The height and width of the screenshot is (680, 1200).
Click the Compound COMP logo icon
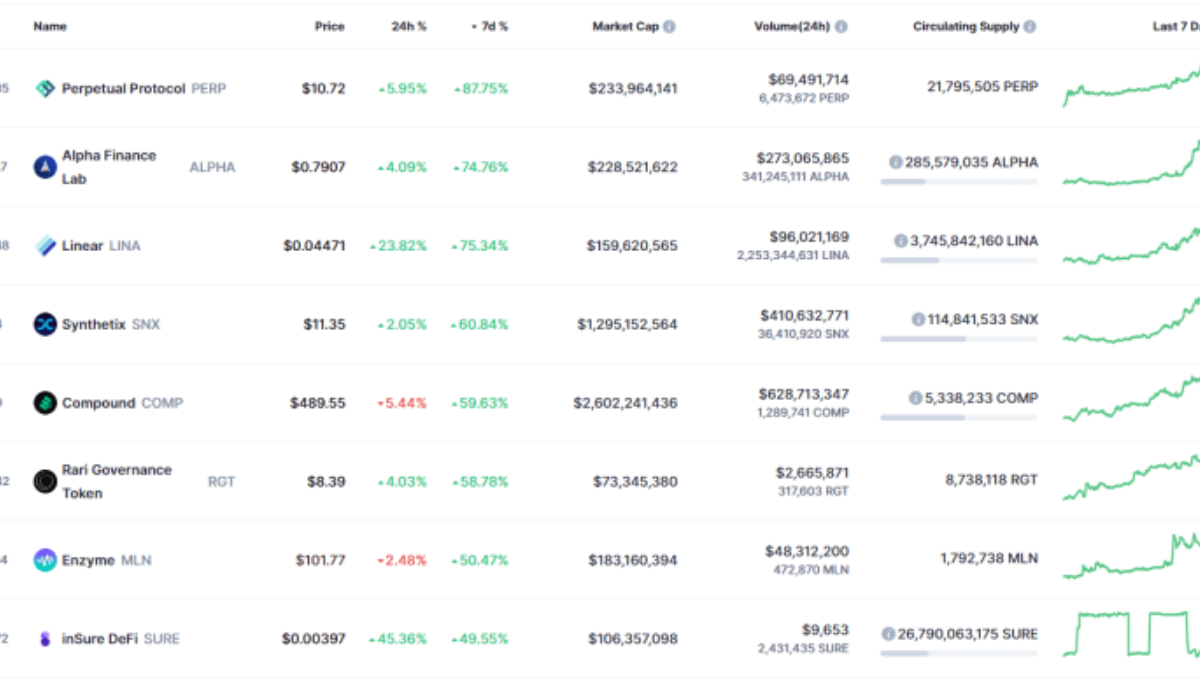click(45, 403)
